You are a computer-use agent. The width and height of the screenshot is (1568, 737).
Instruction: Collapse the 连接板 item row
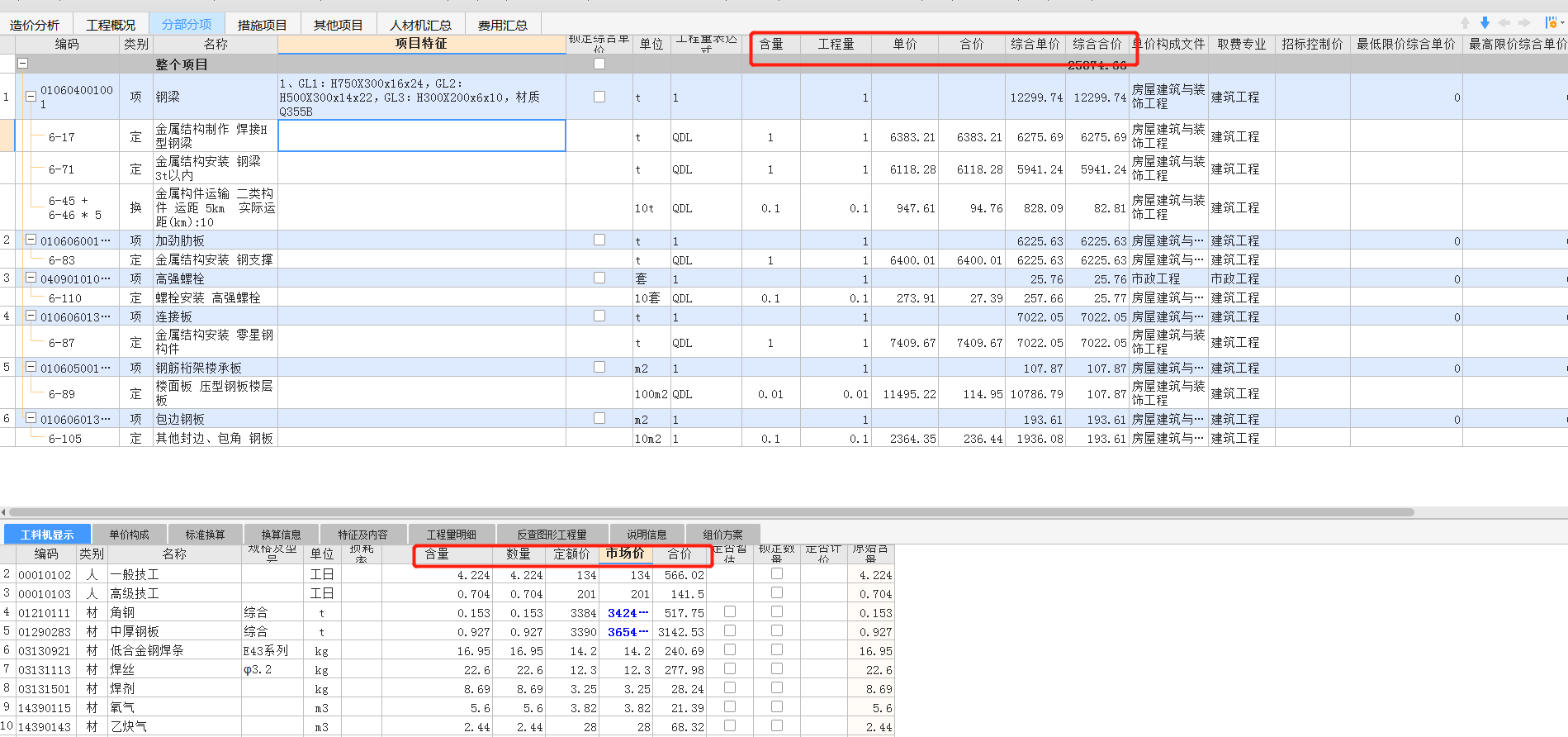point(31,316)
